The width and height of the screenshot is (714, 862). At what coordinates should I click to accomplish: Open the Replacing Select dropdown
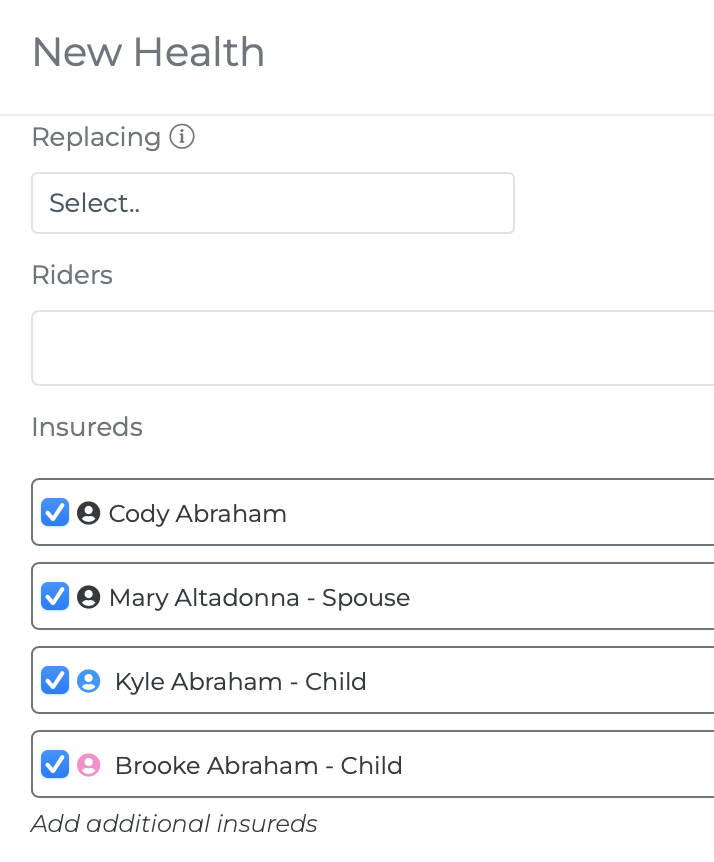pos(273,203)
